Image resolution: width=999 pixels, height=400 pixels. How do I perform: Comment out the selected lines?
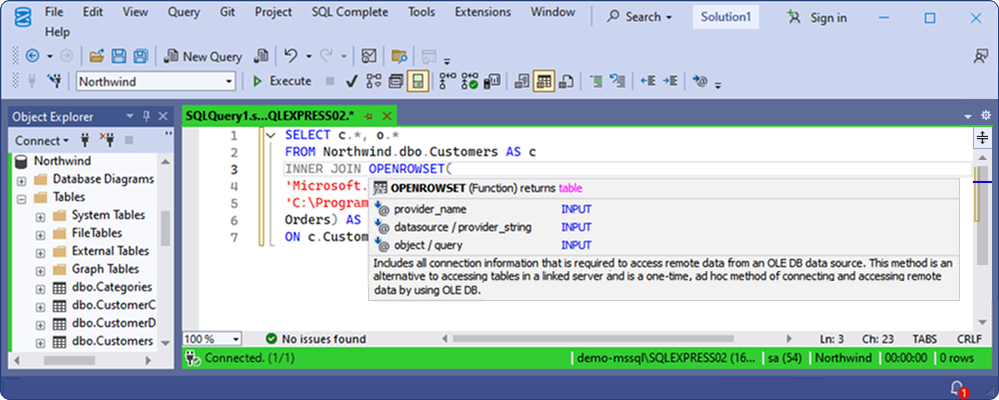point(596,81)
